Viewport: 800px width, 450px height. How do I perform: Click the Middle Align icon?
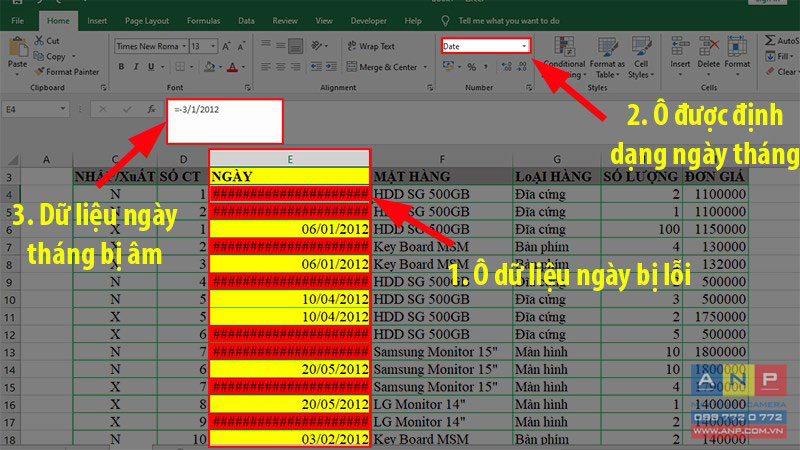click(x=281, y=45)
